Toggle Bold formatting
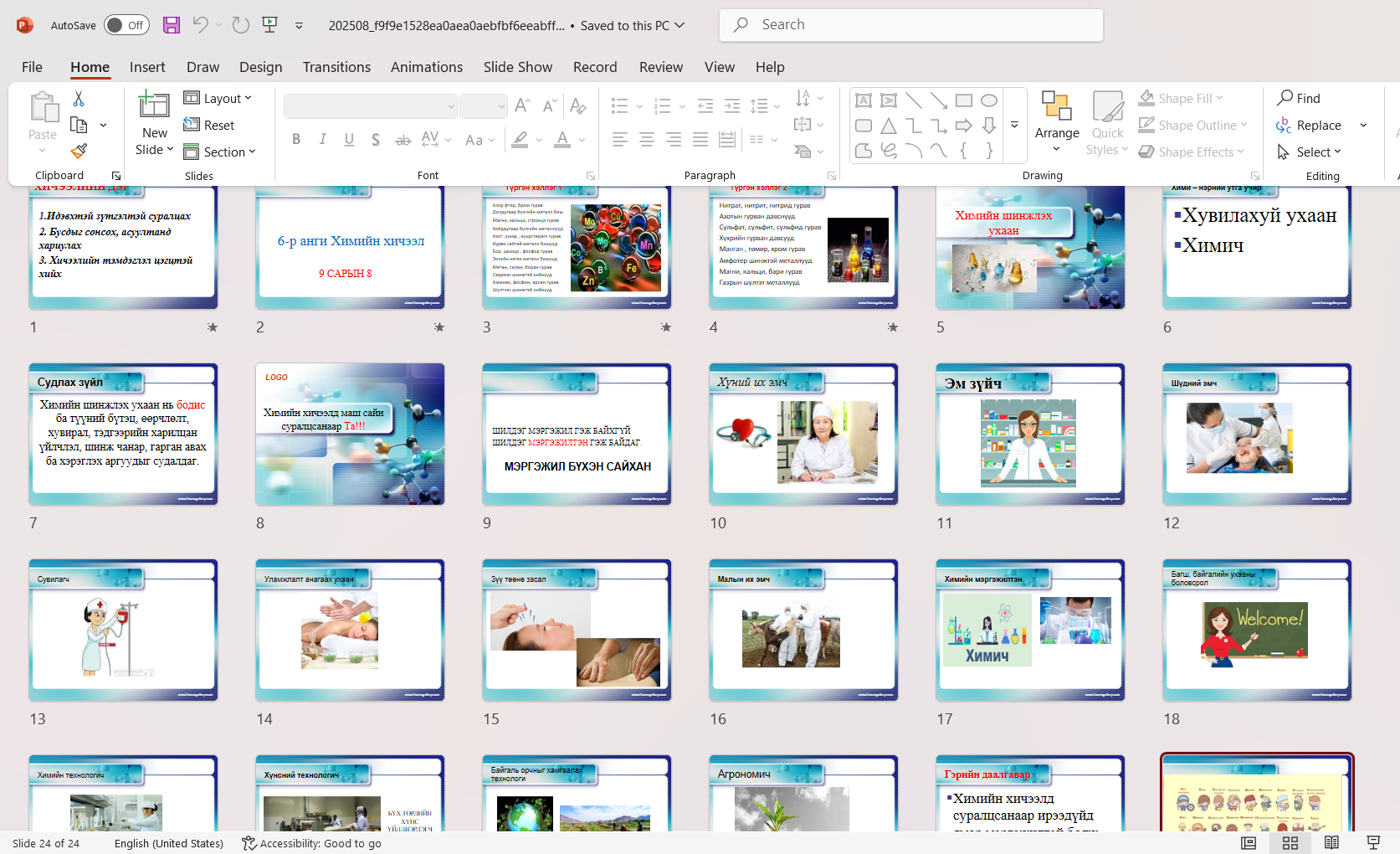The width and height of the screenshot is (1400, 854). click(296, 140)
